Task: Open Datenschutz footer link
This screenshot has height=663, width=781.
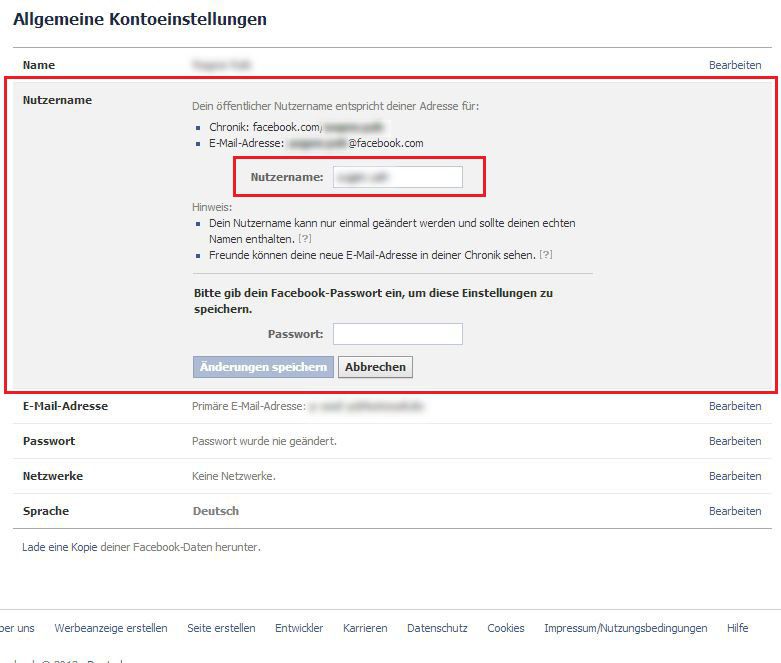Action: click(437, 628)
